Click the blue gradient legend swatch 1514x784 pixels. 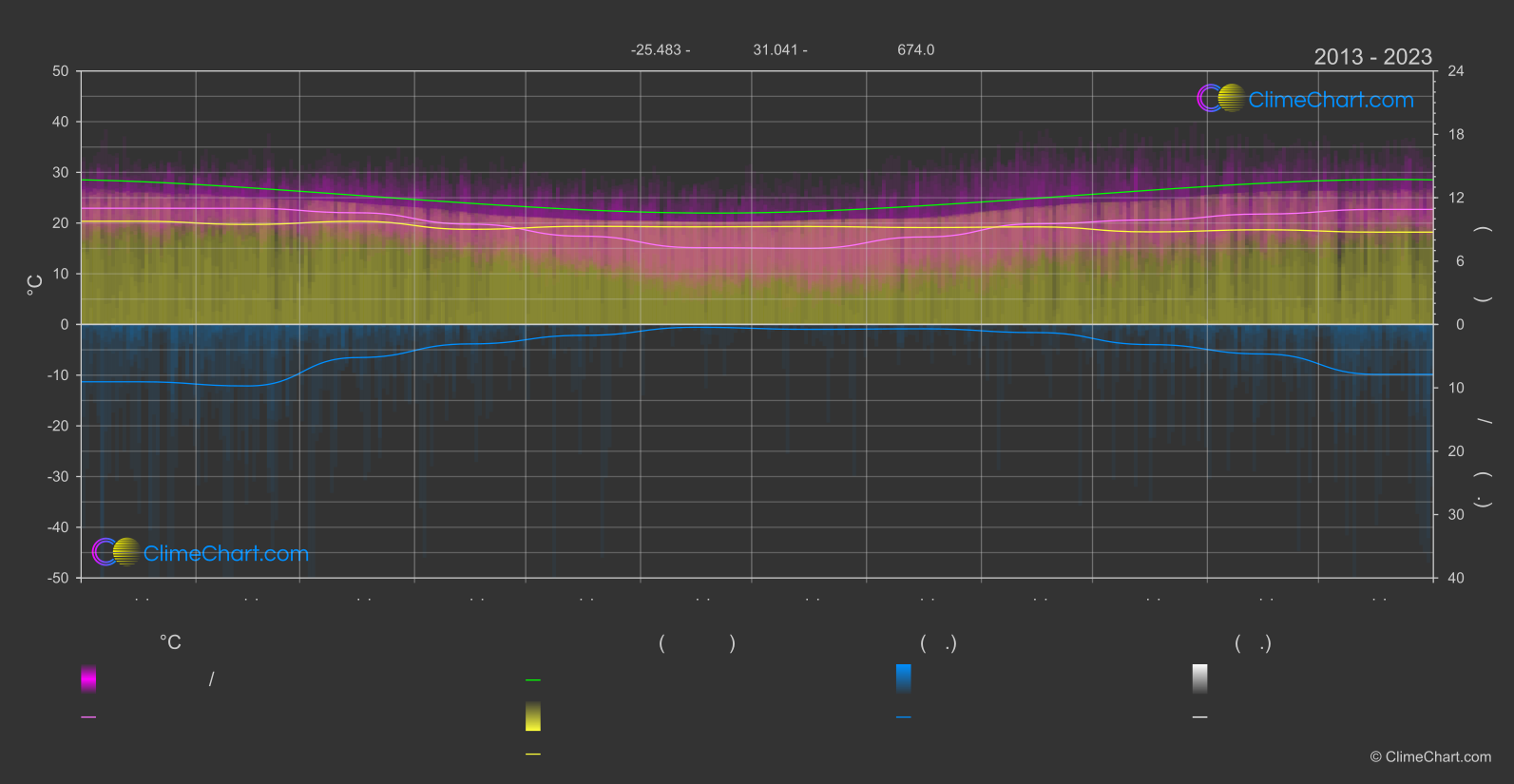point(904,679)
